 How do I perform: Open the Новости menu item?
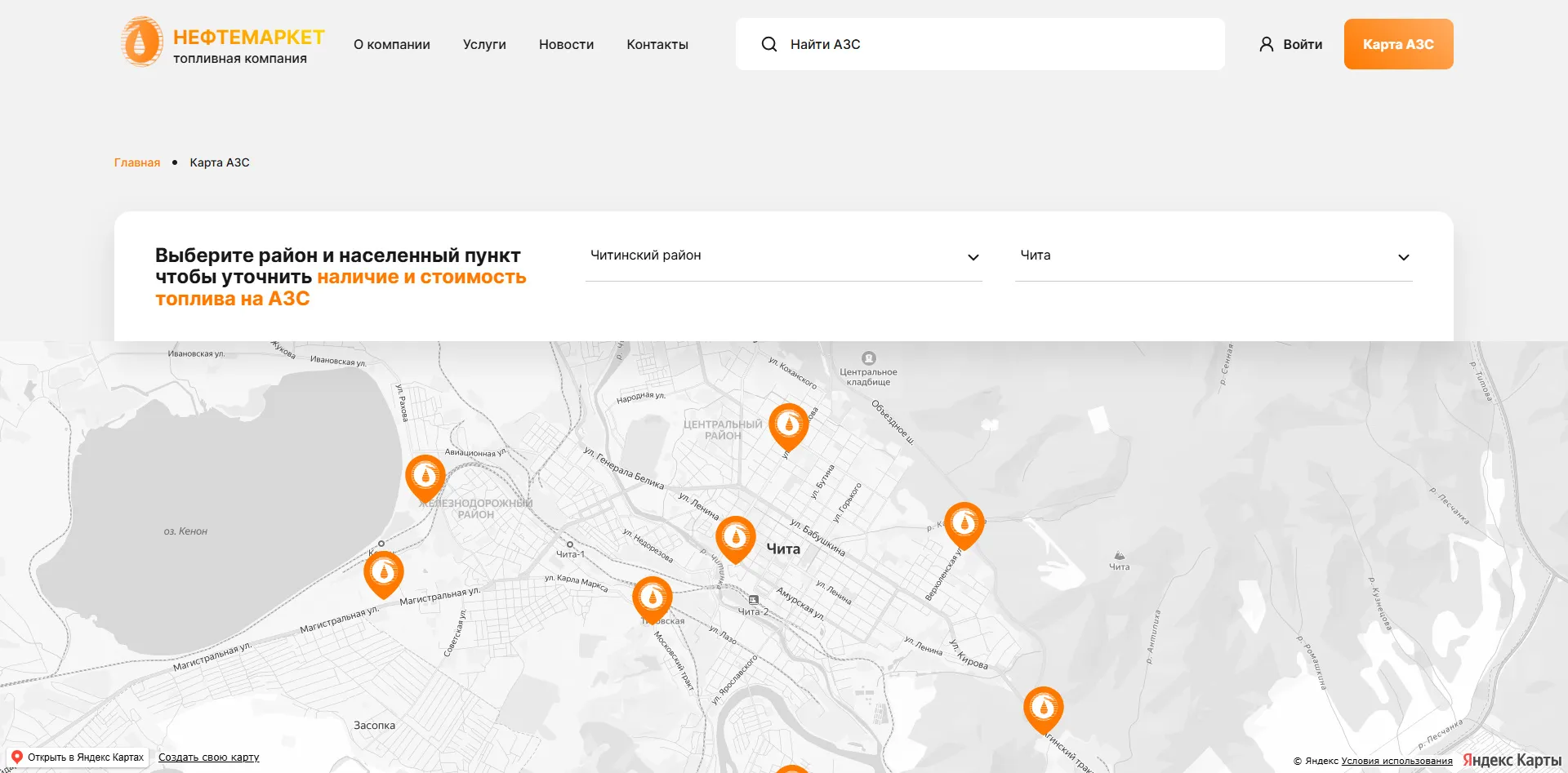566,44
